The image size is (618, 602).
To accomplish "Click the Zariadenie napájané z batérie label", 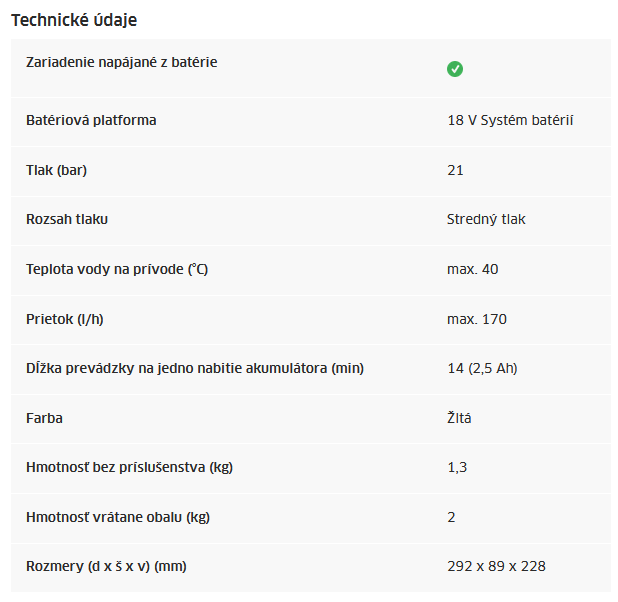I will point(121,62).
